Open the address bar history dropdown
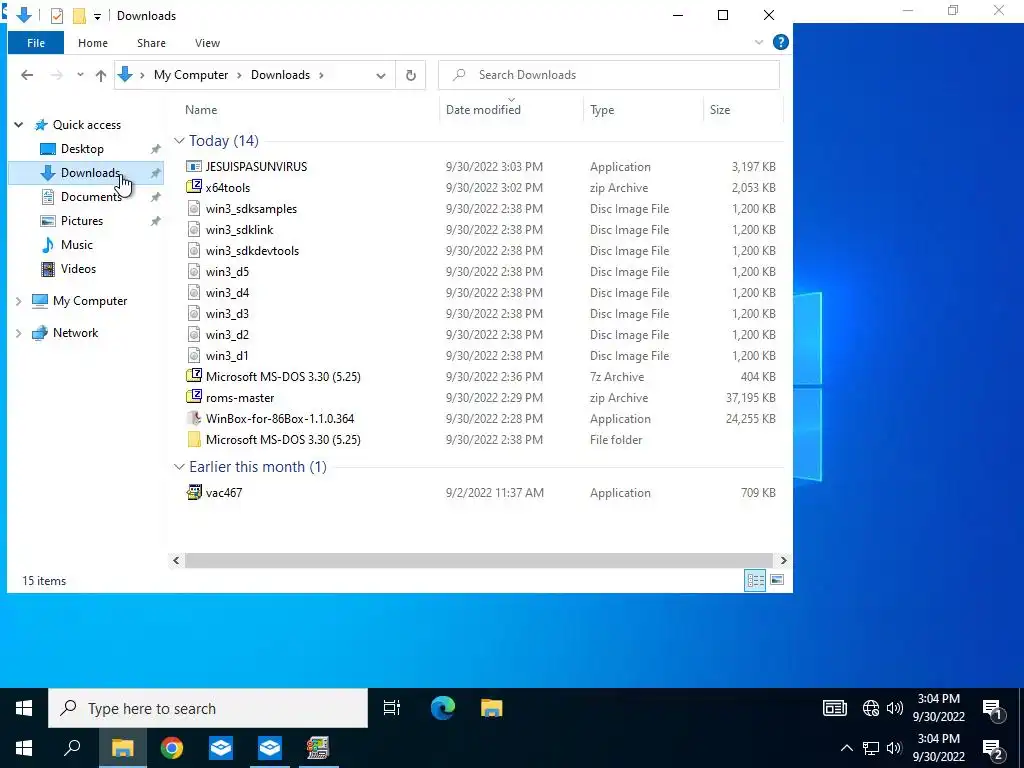1024x768 pixels. (381, 76)
